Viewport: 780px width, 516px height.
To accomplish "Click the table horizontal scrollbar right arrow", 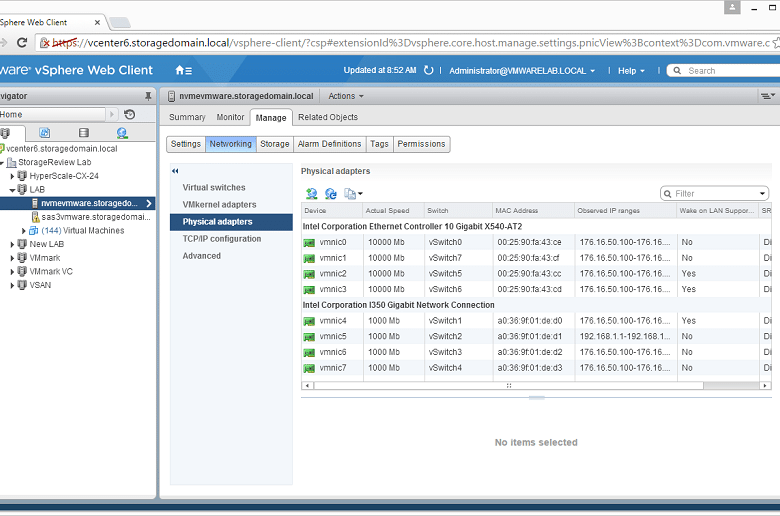I will click(x=766, y=386).
